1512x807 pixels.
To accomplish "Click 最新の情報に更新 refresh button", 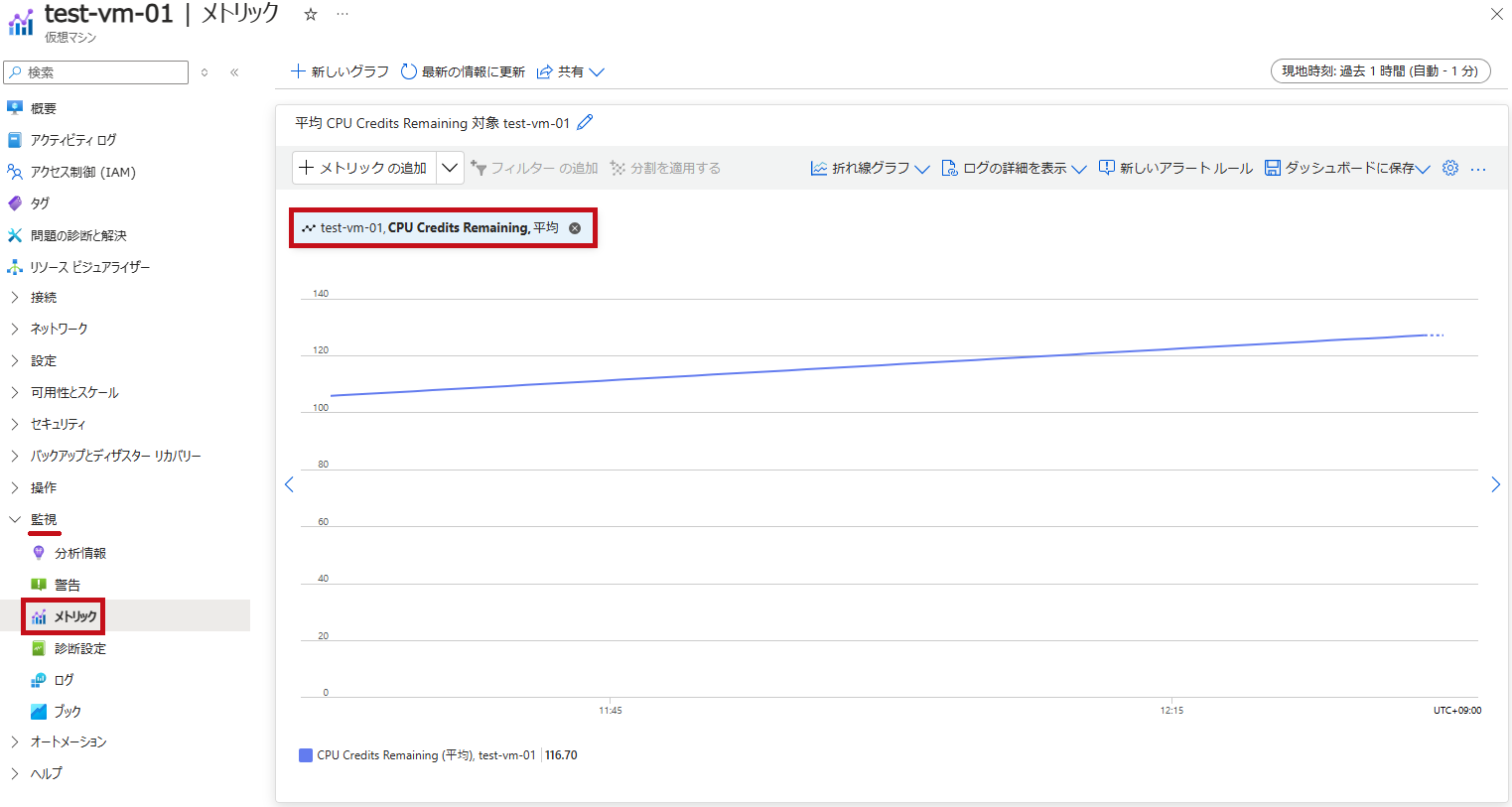I will tap(463, 71).
